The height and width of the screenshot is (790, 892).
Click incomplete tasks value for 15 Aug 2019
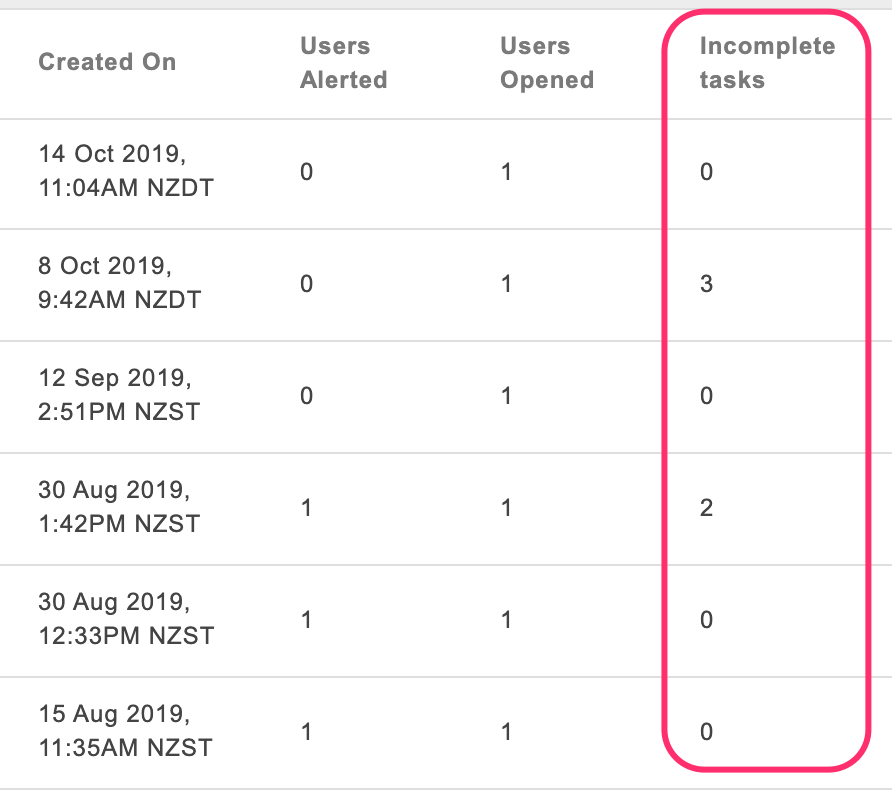(x=706, y=732)
